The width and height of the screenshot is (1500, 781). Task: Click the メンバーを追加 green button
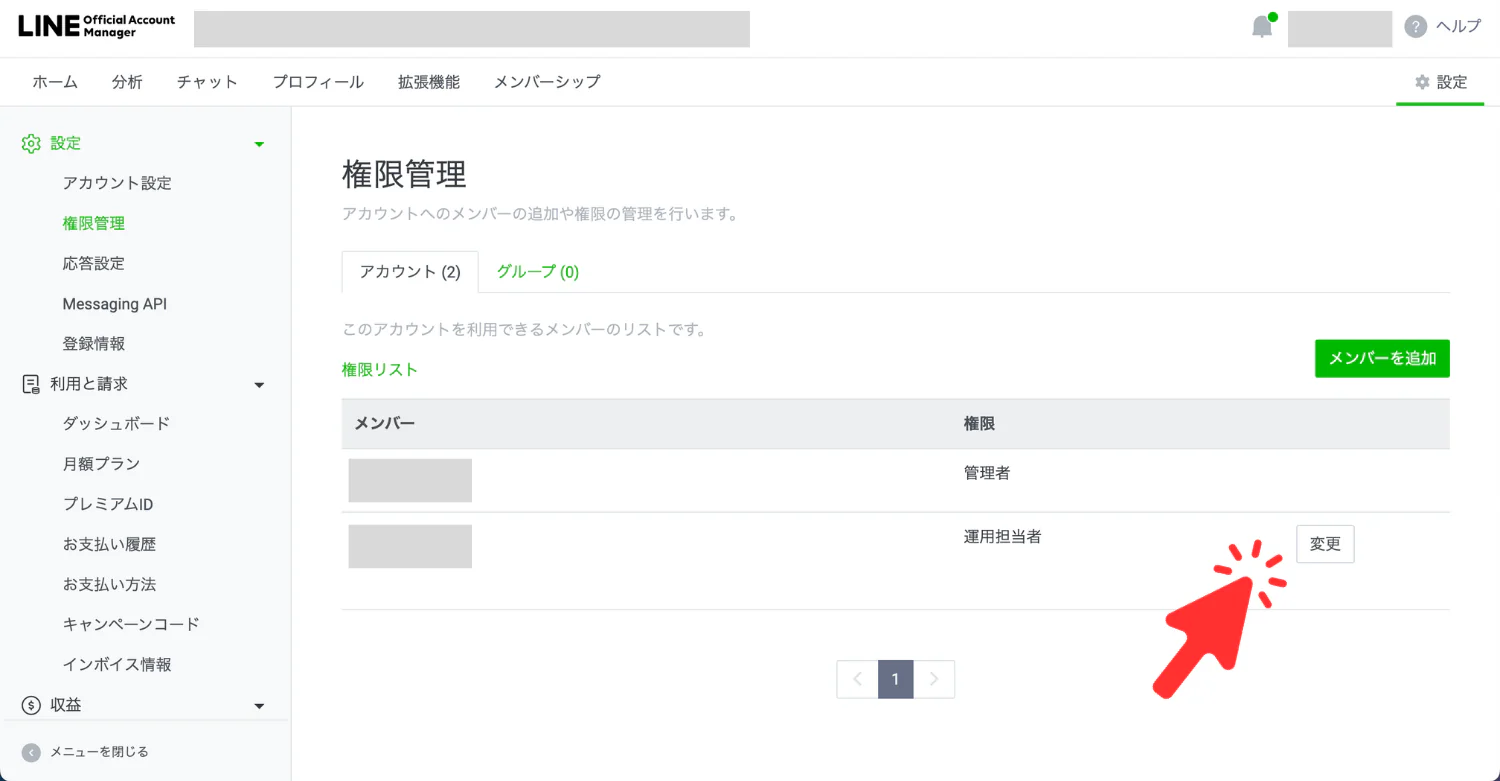pyautogui.click(x=1381, y=358)
